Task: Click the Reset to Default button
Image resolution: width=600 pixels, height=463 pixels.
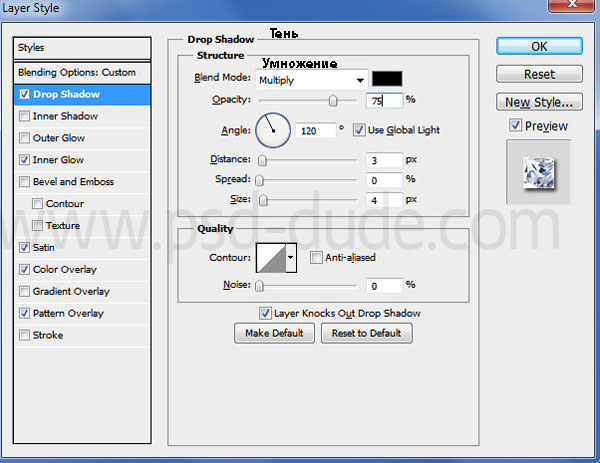Action: [367, 333]
